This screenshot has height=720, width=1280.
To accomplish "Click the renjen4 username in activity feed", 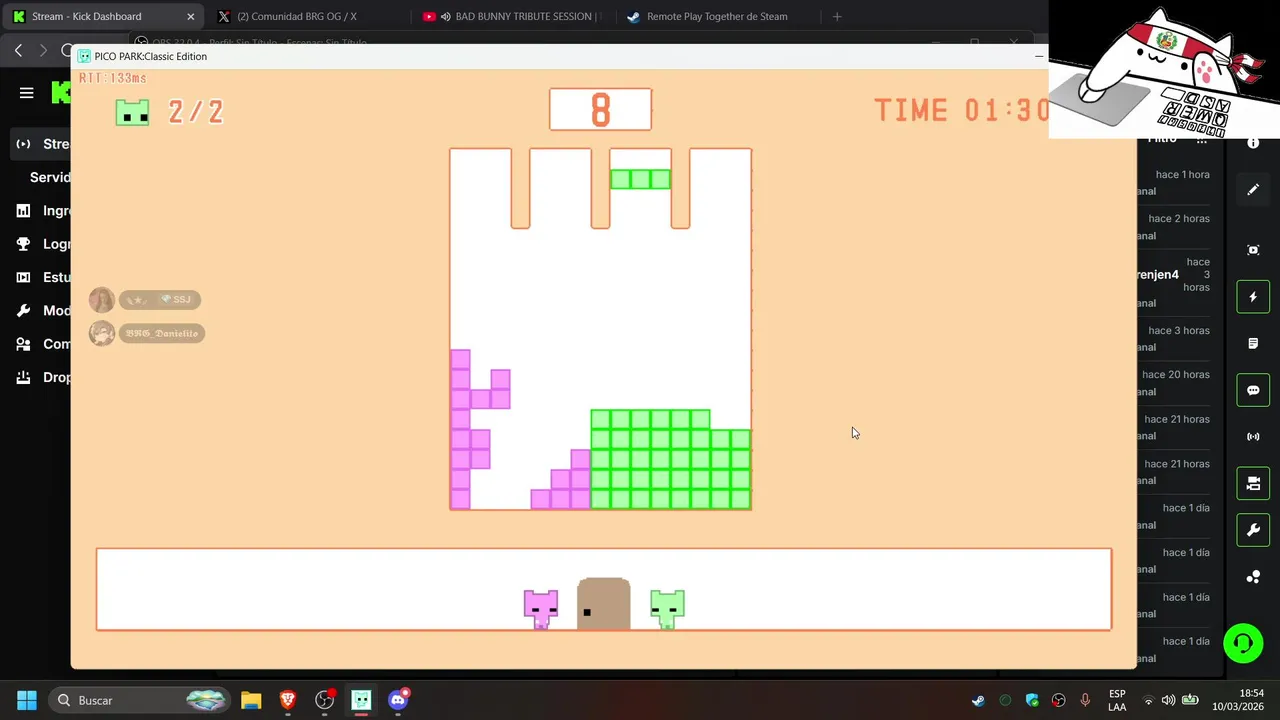I will click(1158, 275).
